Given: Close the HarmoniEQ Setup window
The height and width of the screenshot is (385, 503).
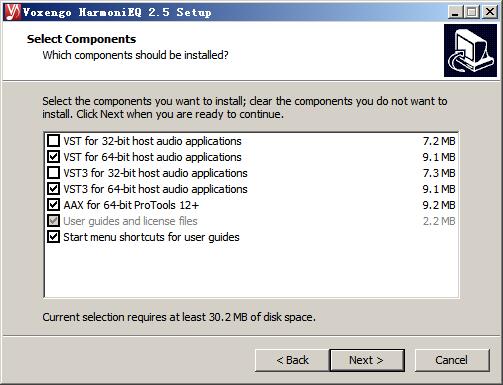Looking at the screenshot, I should point(490,12).
